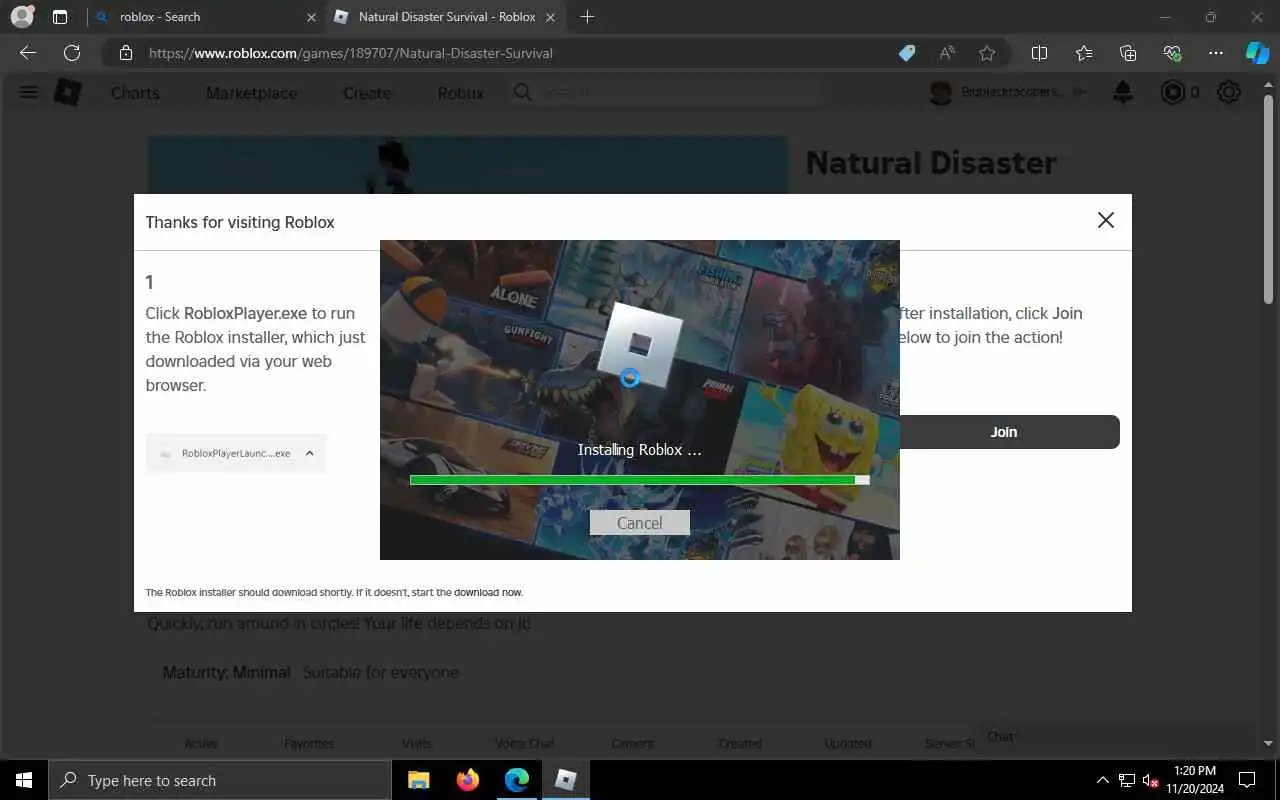Open the Roblox hamburger navigation menu
Viewport: 1280px width, 800px height.
coord(29,92)
